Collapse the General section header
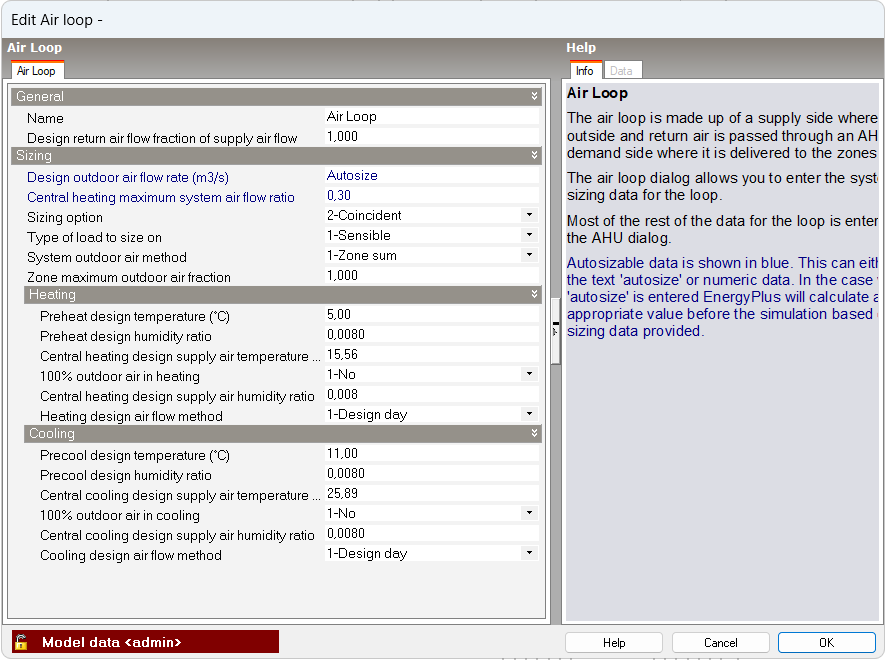The width and height of the screenshot is (890, 660). pyautogui.click(x=535, y=97)
